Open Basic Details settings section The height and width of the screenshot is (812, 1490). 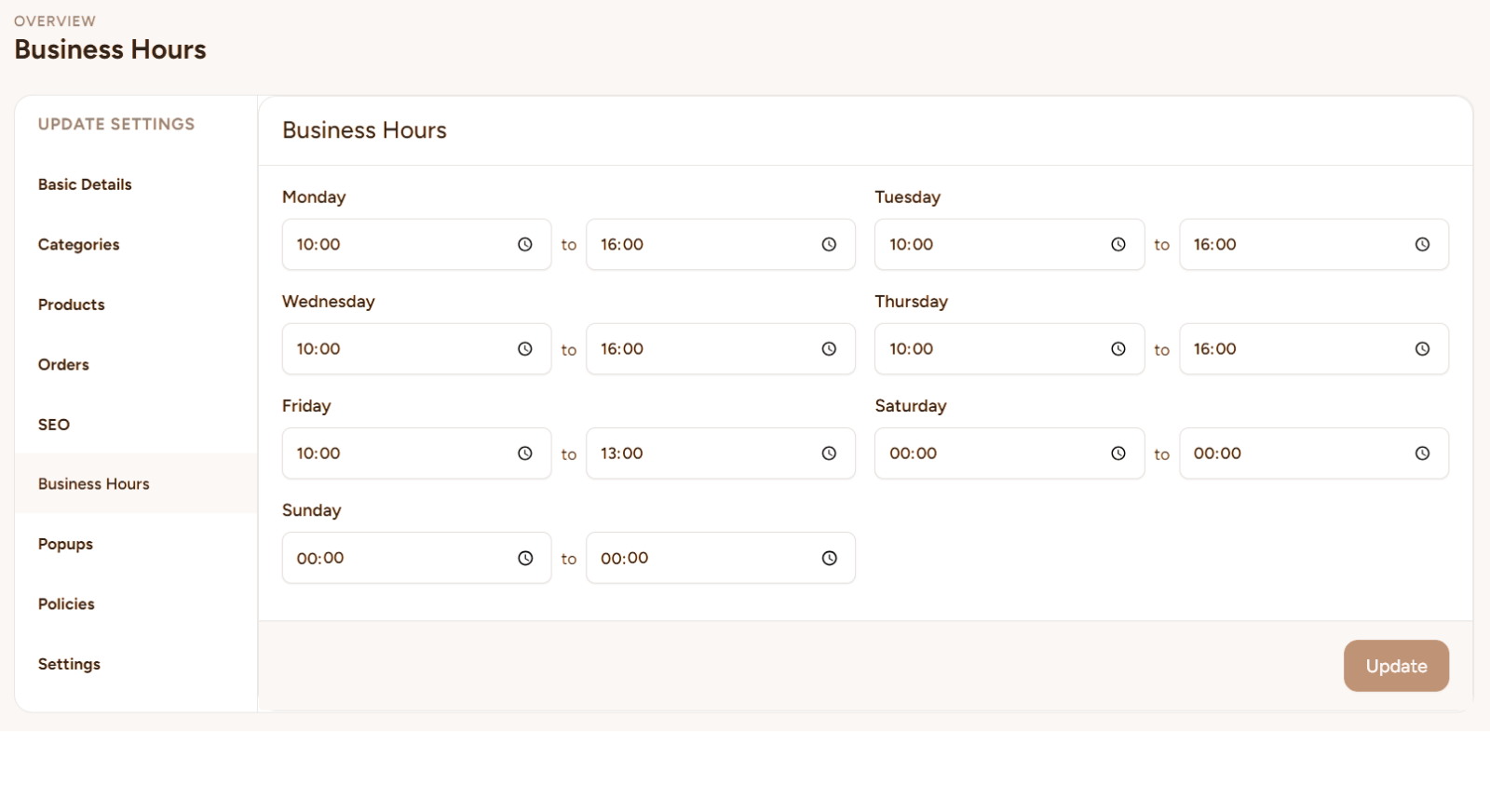point(85,184)
